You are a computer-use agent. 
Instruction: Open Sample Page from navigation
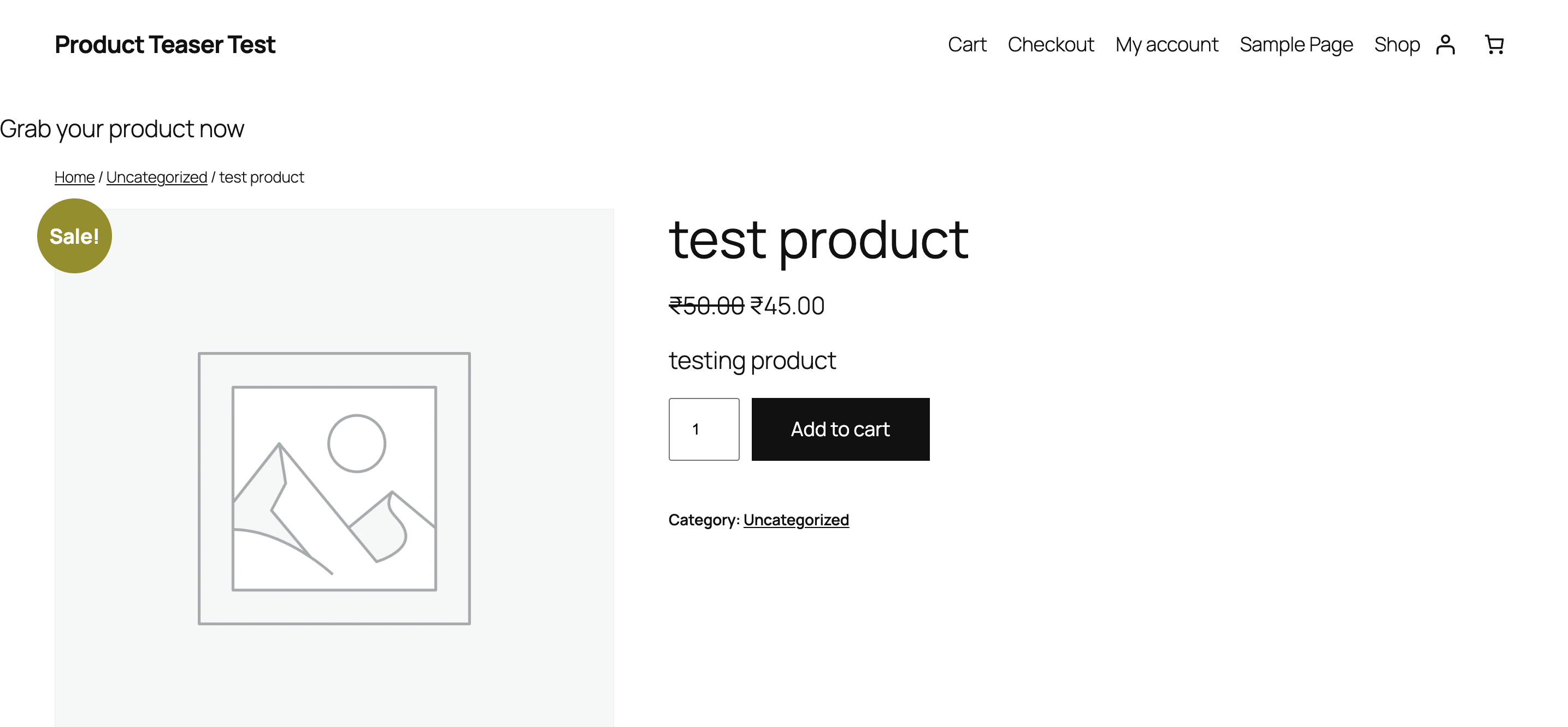pyautogui.click(x=1296, y=45)
